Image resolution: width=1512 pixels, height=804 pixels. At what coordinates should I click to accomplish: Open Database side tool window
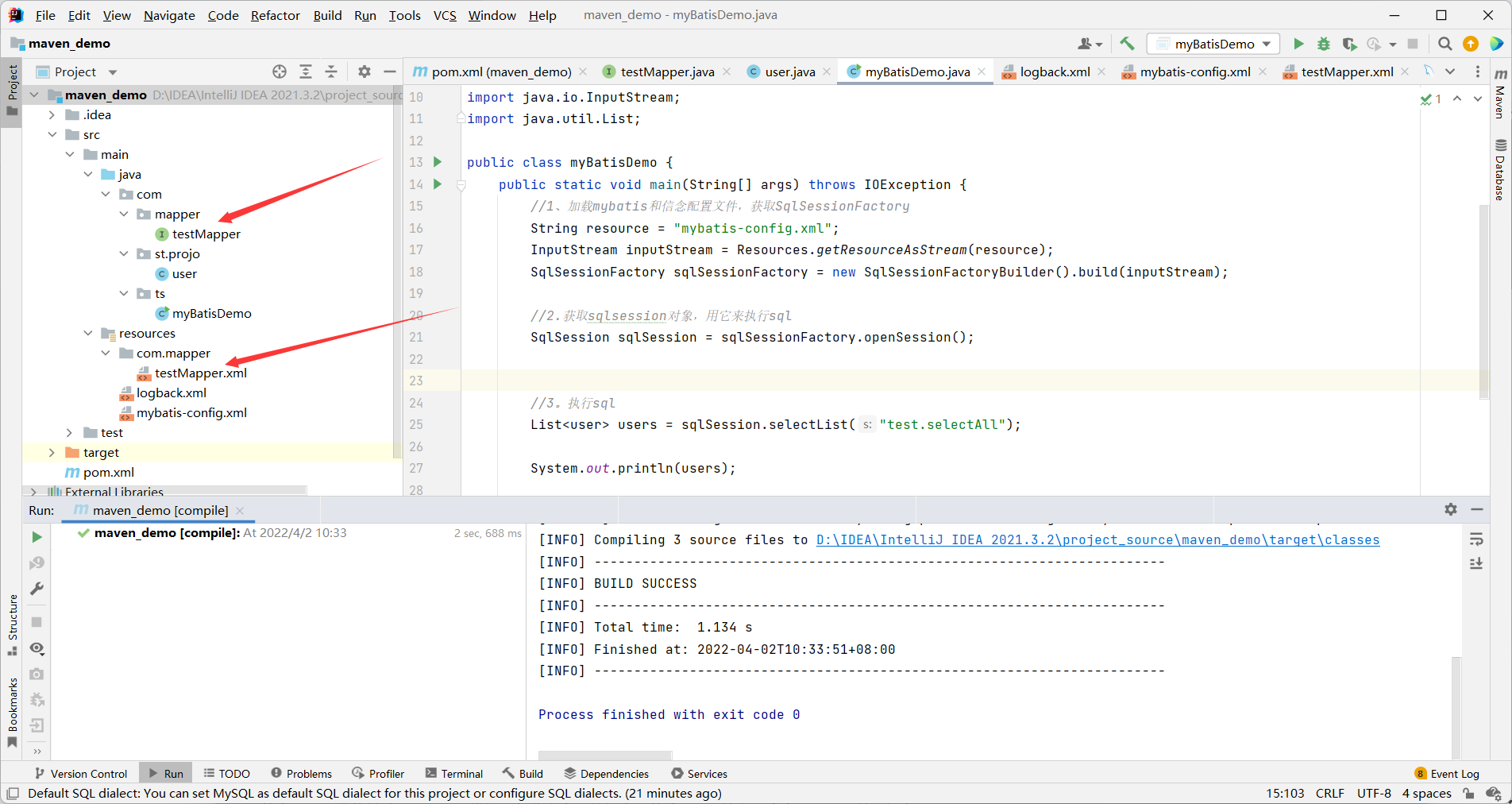coord(1500,170)
